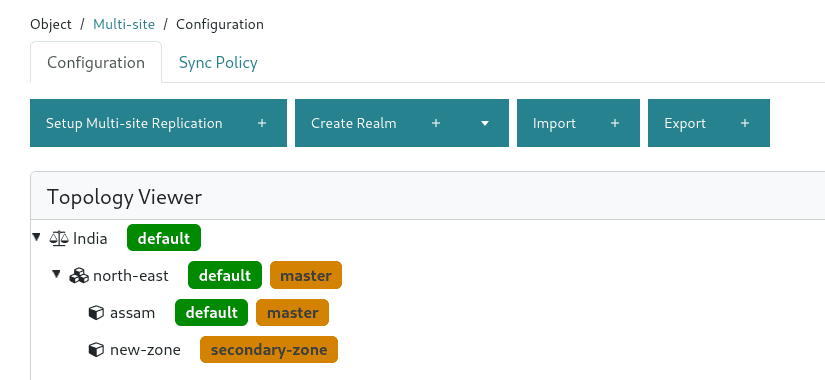Viewport: 825px width, 380px height.
Task: Open the Create Realm dropdown caret
Action: pyautogui.click(x=485, y=123)
